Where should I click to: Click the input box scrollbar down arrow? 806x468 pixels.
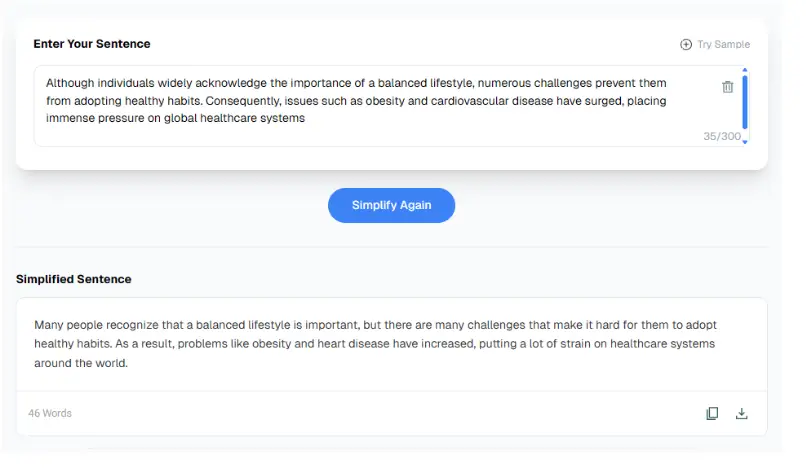(745, 142)
